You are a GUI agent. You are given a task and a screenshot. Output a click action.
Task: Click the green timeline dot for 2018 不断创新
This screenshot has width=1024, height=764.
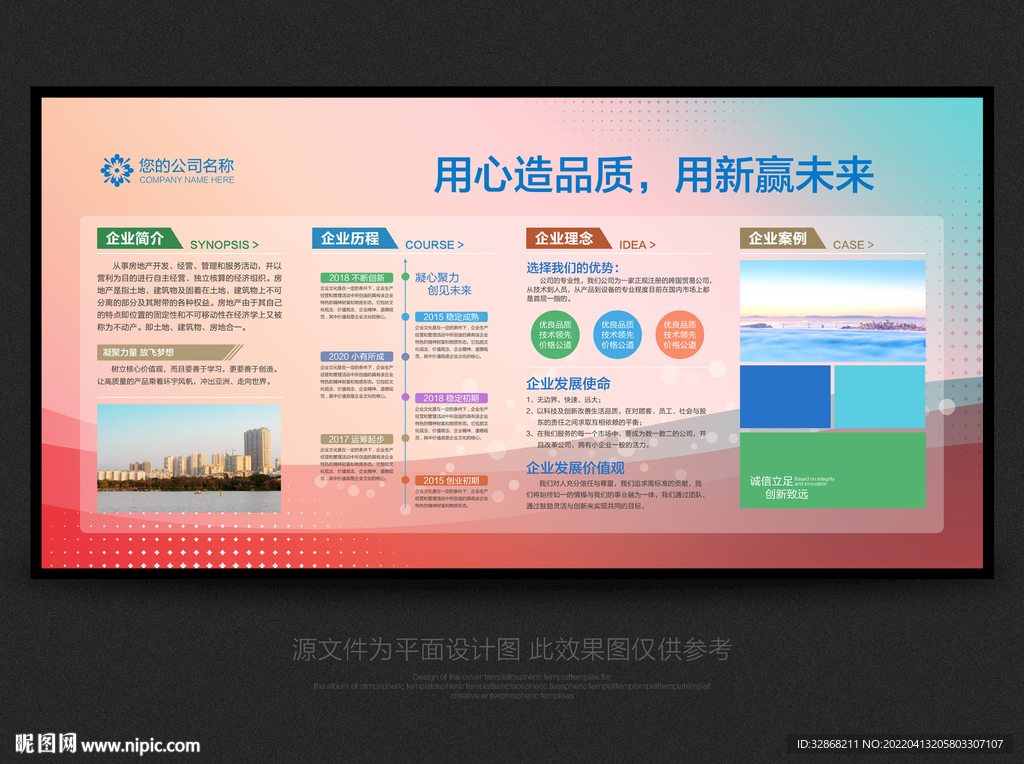[x=404, y=278]
